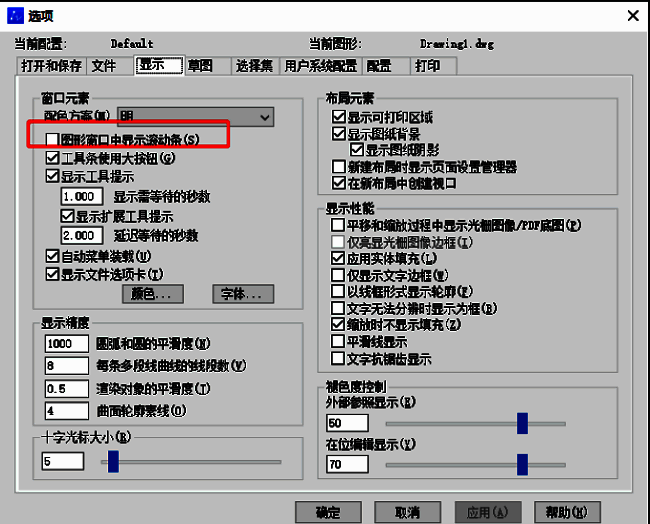Enable 新建布局时显示页面设置管理器 checkbox
The image size is (650, 524).
click(339, 167)
